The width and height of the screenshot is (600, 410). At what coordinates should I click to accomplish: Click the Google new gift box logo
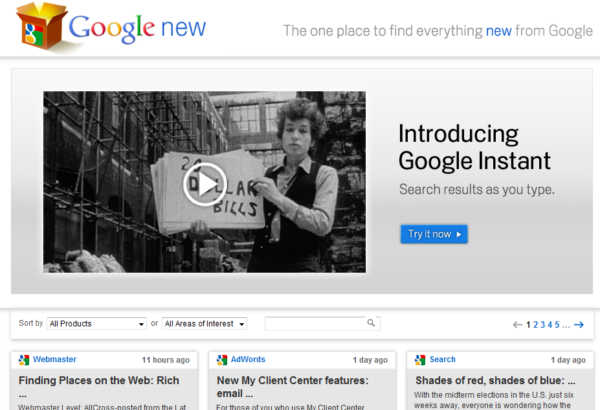[41, 27]
